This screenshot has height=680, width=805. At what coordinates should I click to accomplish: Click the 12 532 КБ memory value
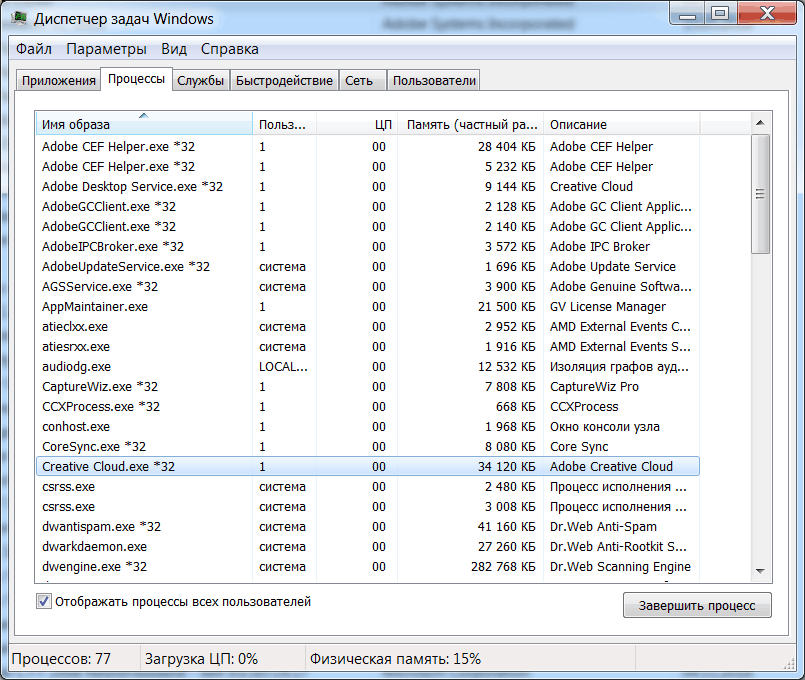click(506, 366)
